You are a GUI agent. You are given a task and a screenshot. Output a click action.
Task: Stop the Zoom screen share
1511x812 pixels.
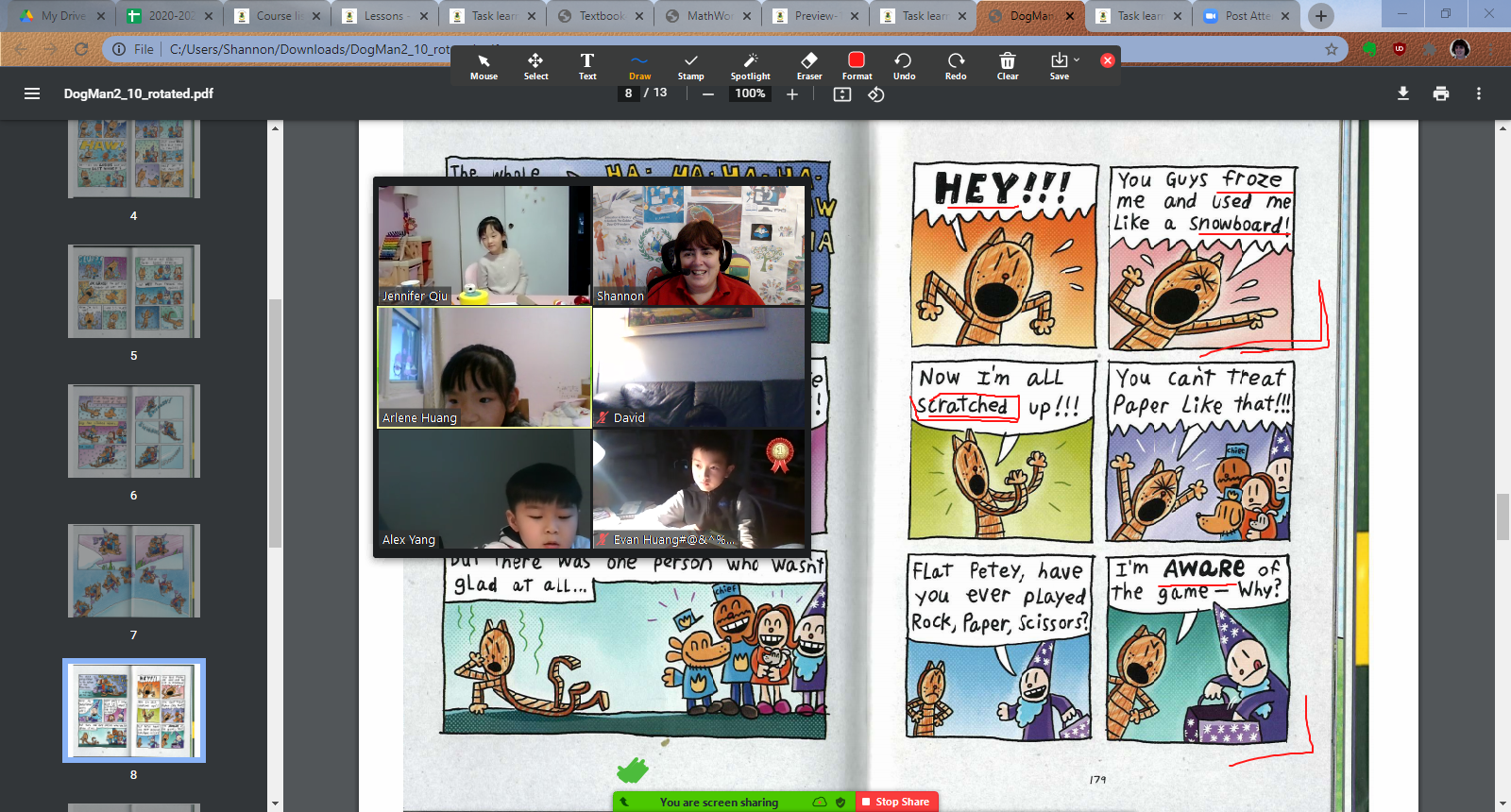[896, 802]
